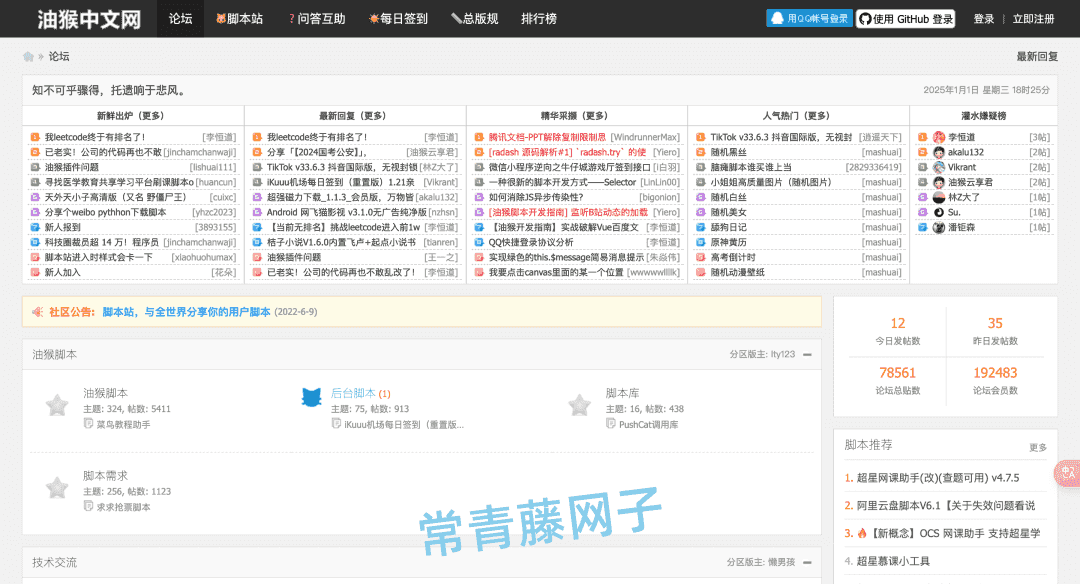Open 最新回复 link at top right
Screen dimensions: 1080x584
pos(1037,56)
